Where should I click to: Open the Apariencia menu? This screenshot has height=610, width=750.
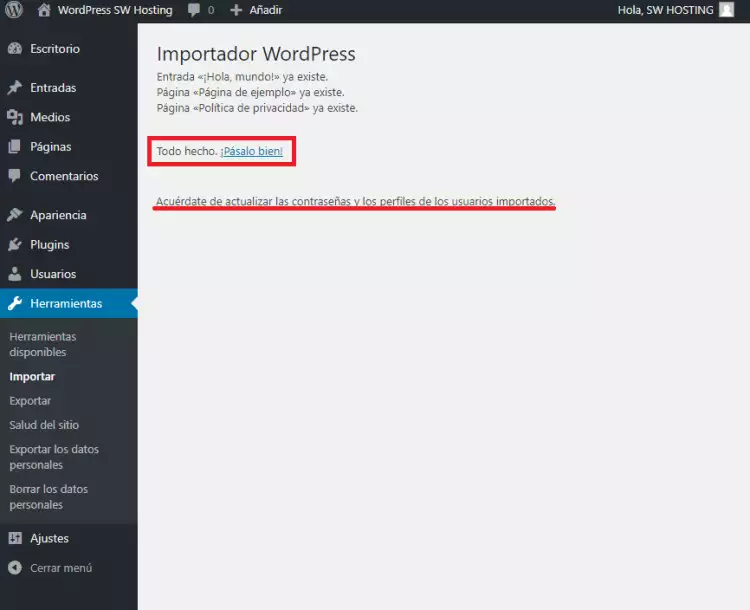(x=58, y=215)
